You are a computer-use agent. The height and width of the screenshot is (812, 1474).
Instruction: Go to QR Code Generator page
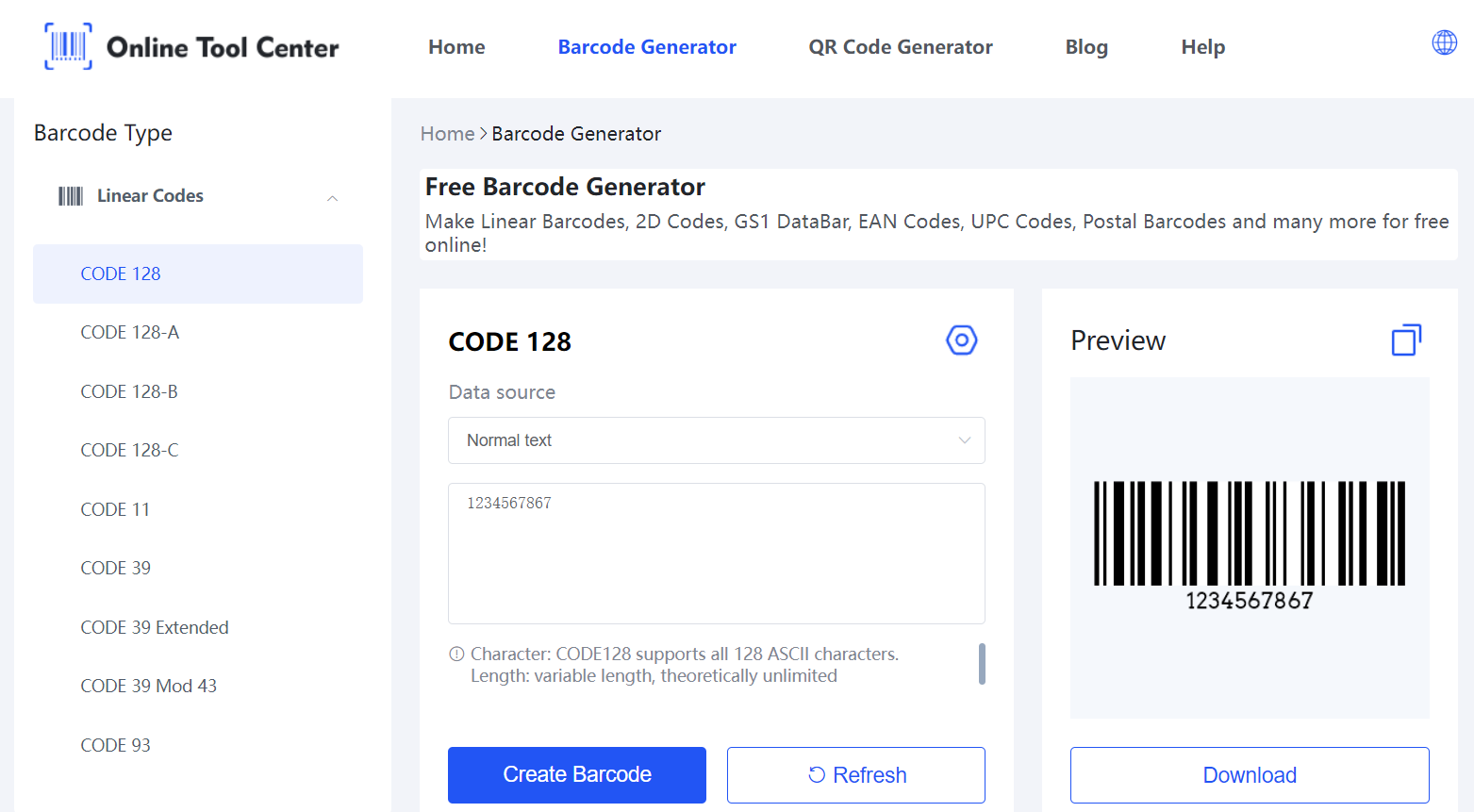coord(900,47)
